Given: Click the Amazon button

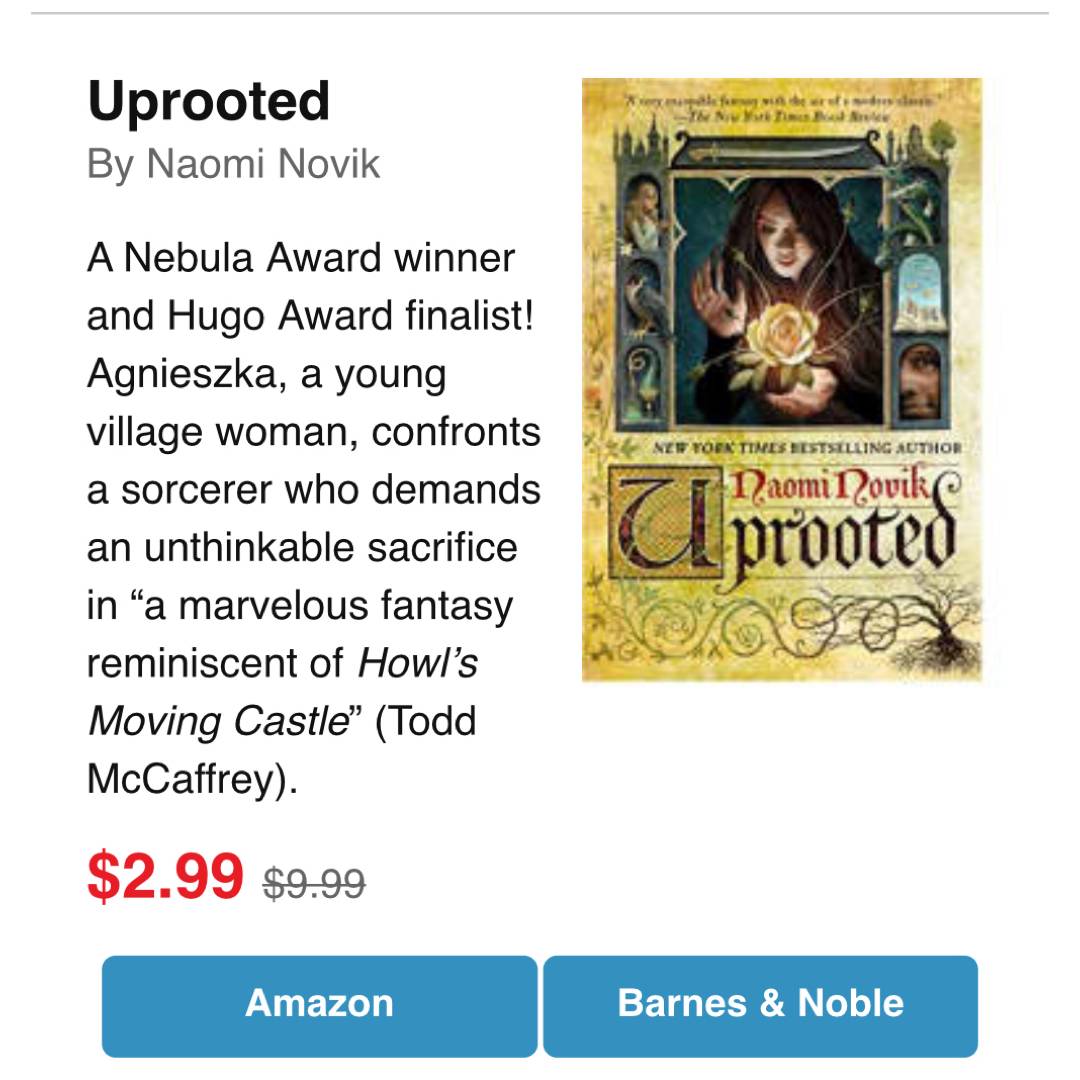Looking at the screenshot, I should 319,1005.
